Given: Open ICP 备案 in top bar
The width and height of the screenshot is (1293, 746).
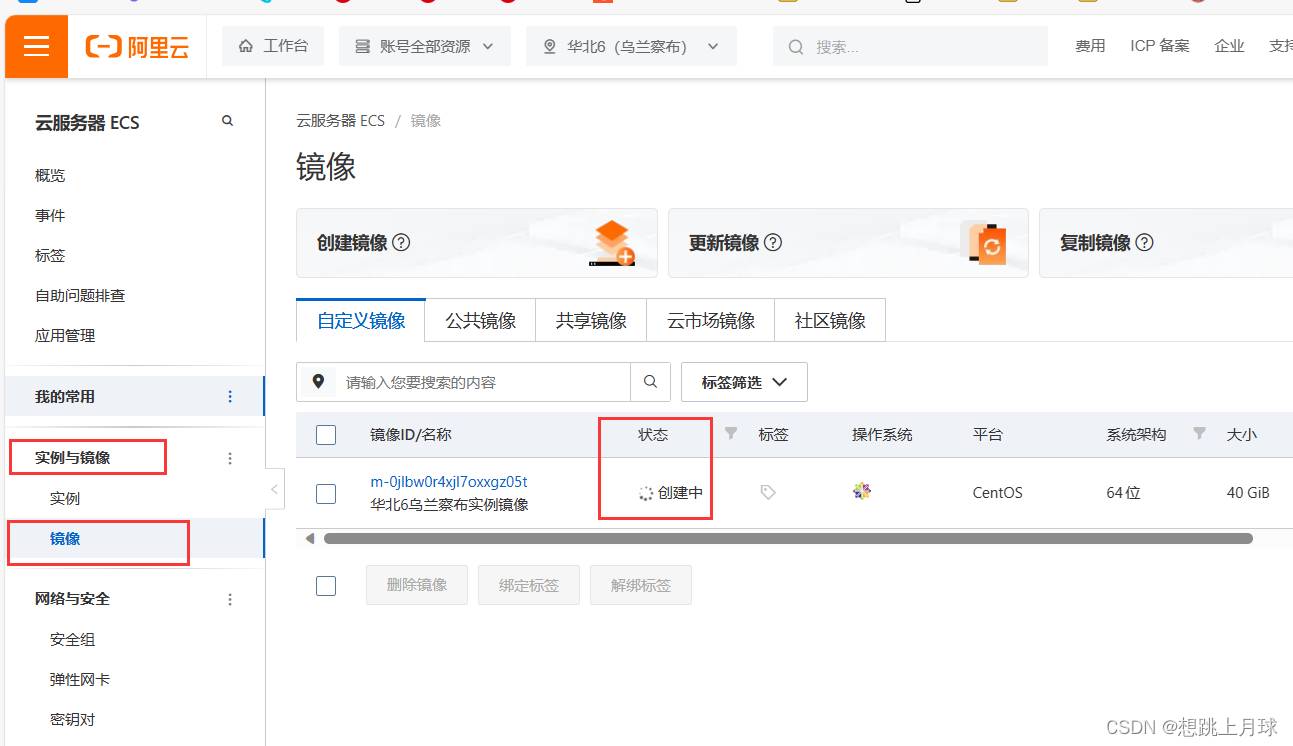Looking at the screenshot, I should pyautogui.click(x=1160, y=46).
